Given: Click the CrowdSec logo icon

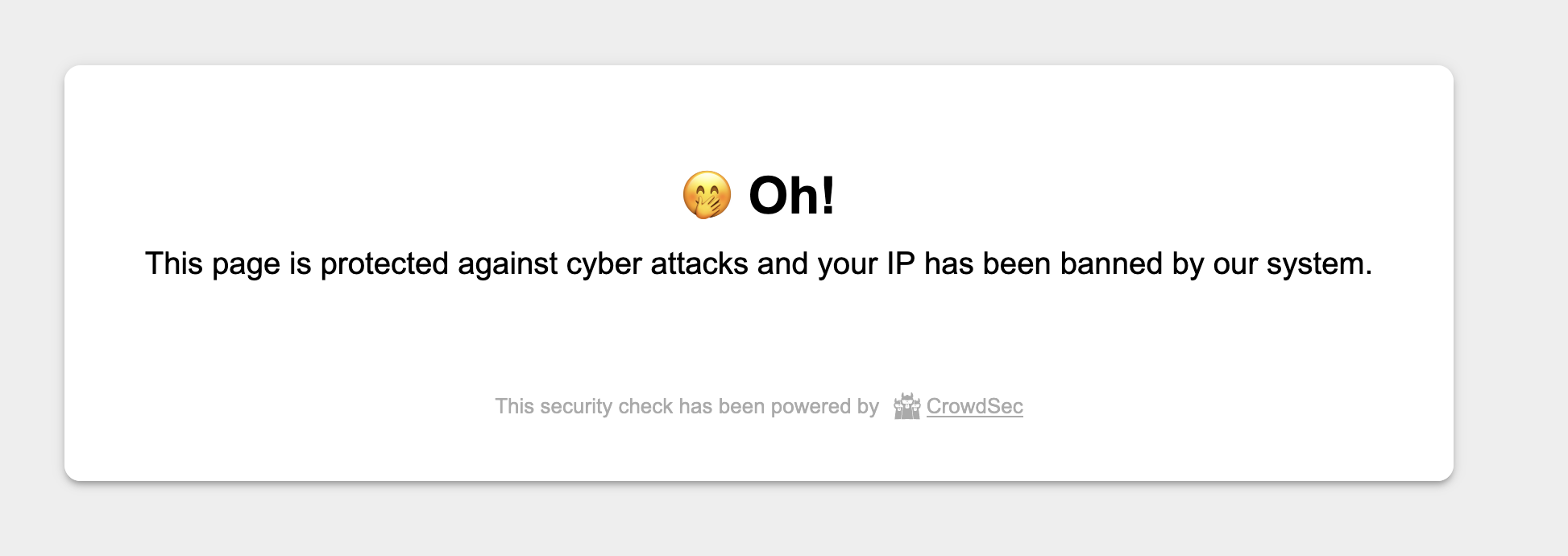Looking at the screenshot, I should [x=906, y=406].
